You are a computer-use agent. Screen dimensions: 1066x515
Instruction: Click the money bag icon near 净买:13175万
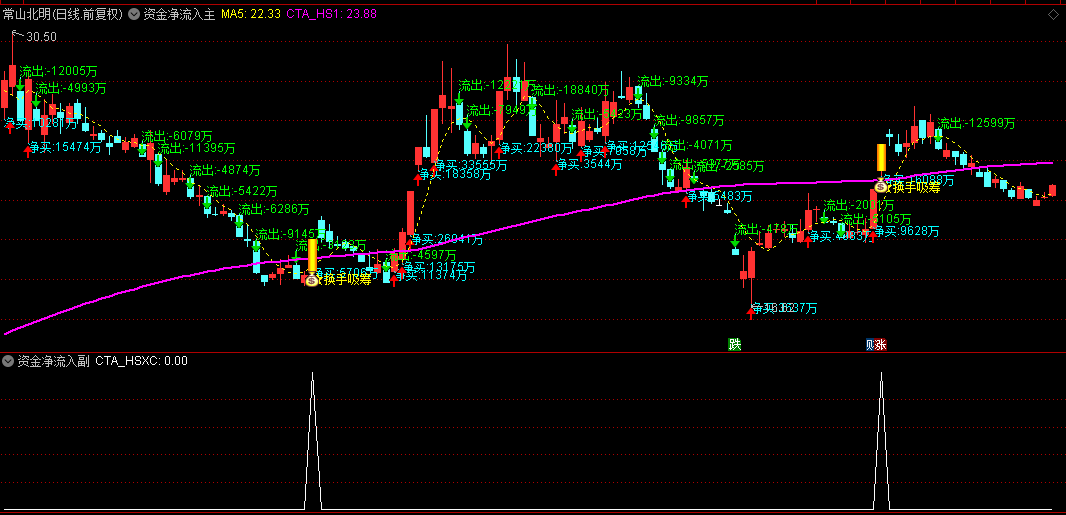pos(312,279)
